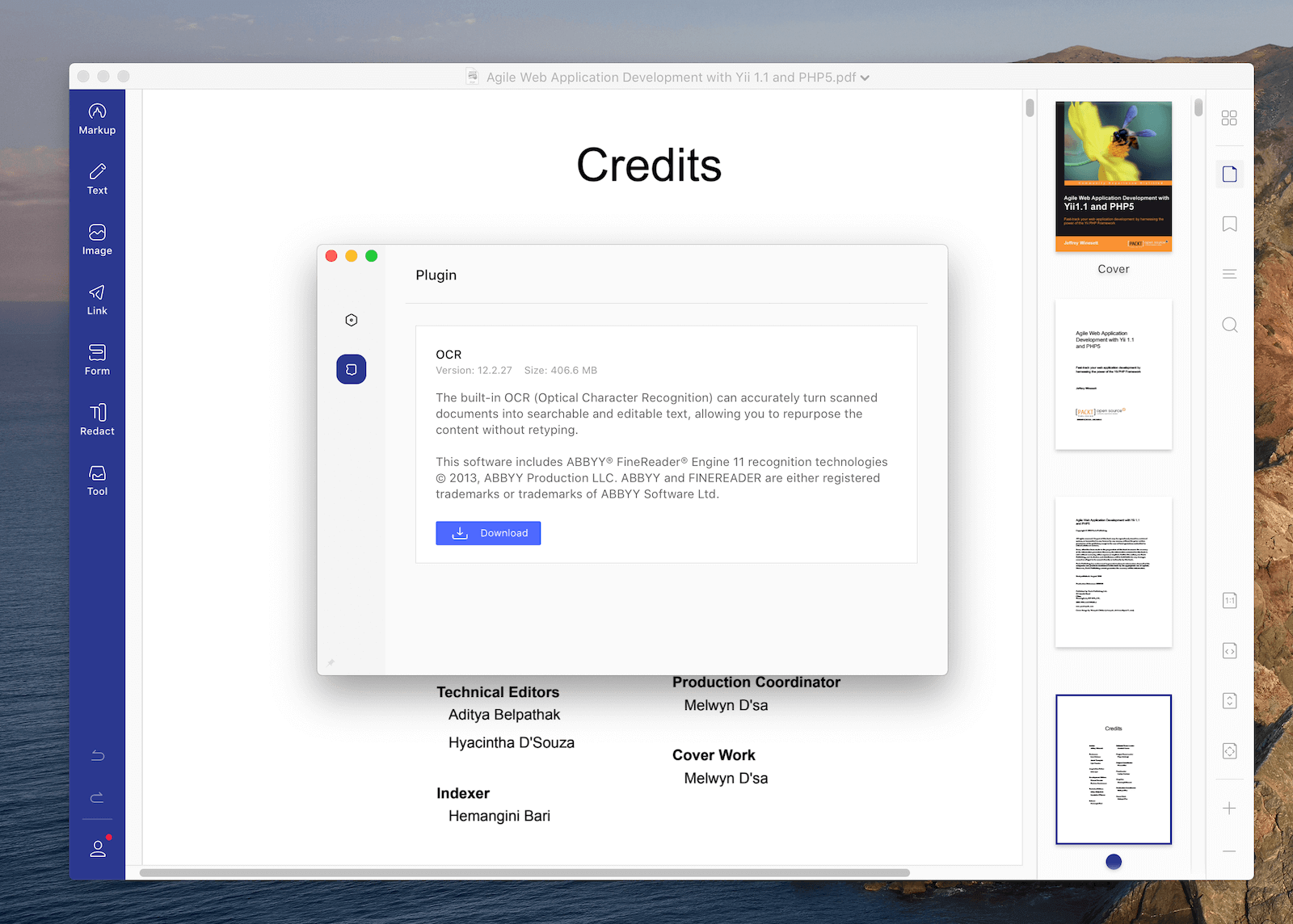The image size is (1293, 924).
Task: Select the highlighted plugin icon in dialog sidebar
Action: coord(351,369)
